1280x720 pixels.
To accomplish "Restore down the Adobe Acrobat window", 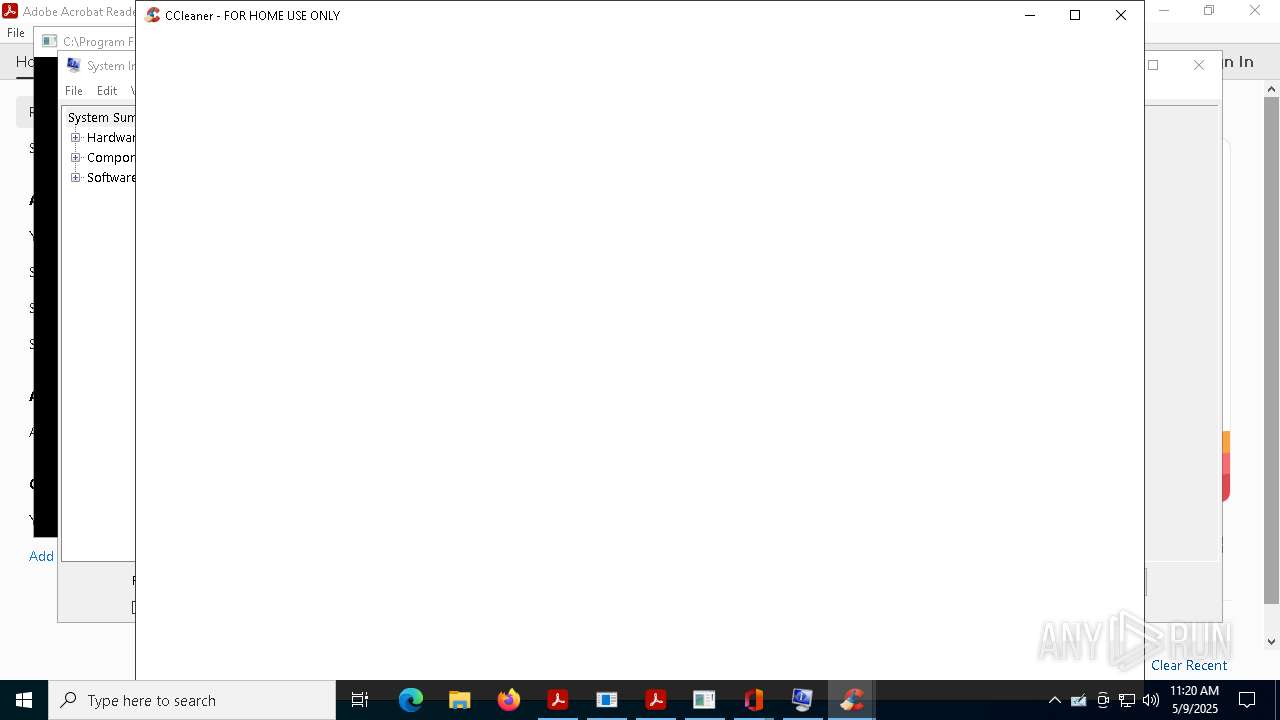I will click(1209, 11).
